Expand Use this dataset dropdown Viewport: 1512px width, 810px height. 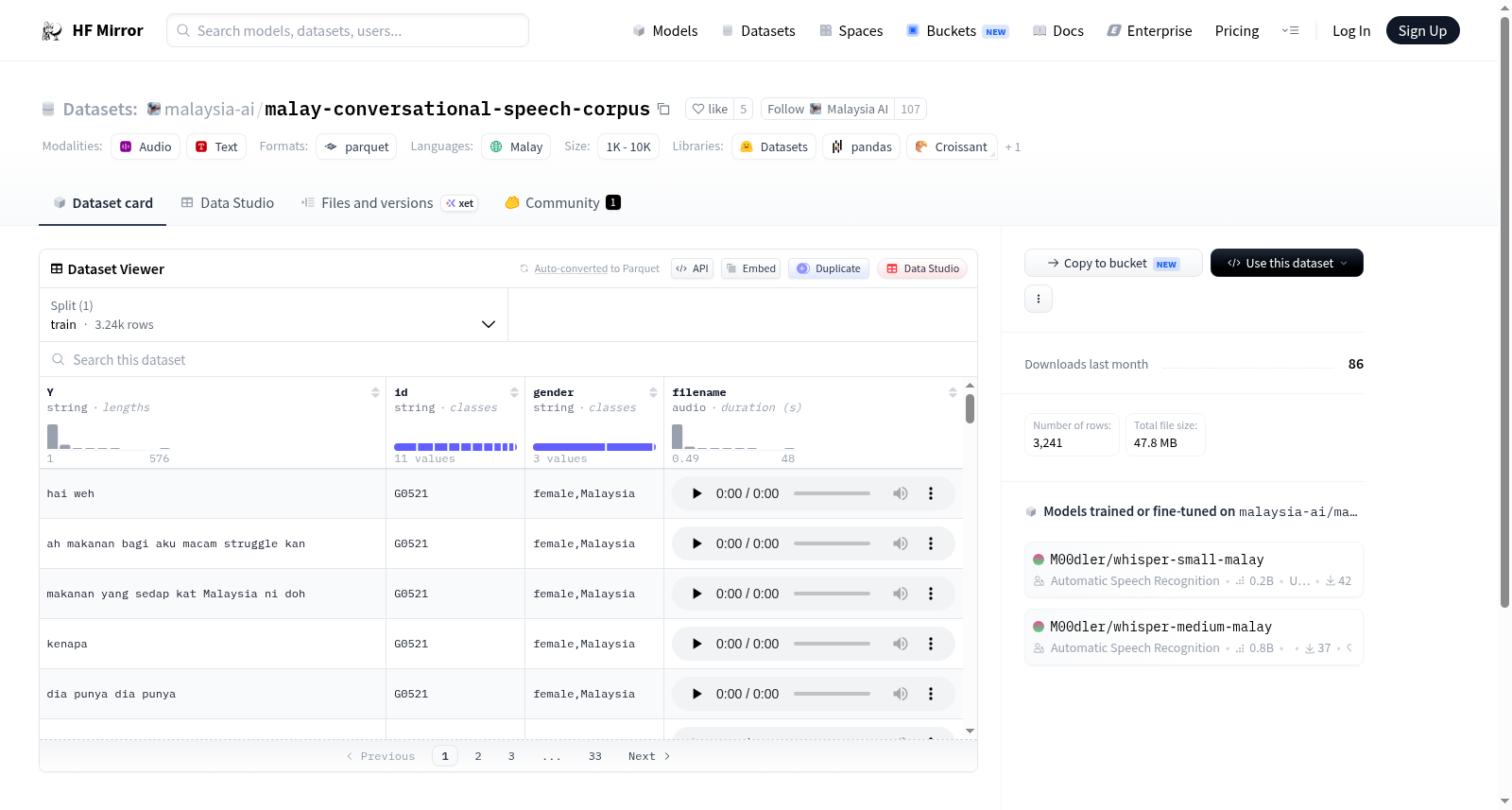1287,263
